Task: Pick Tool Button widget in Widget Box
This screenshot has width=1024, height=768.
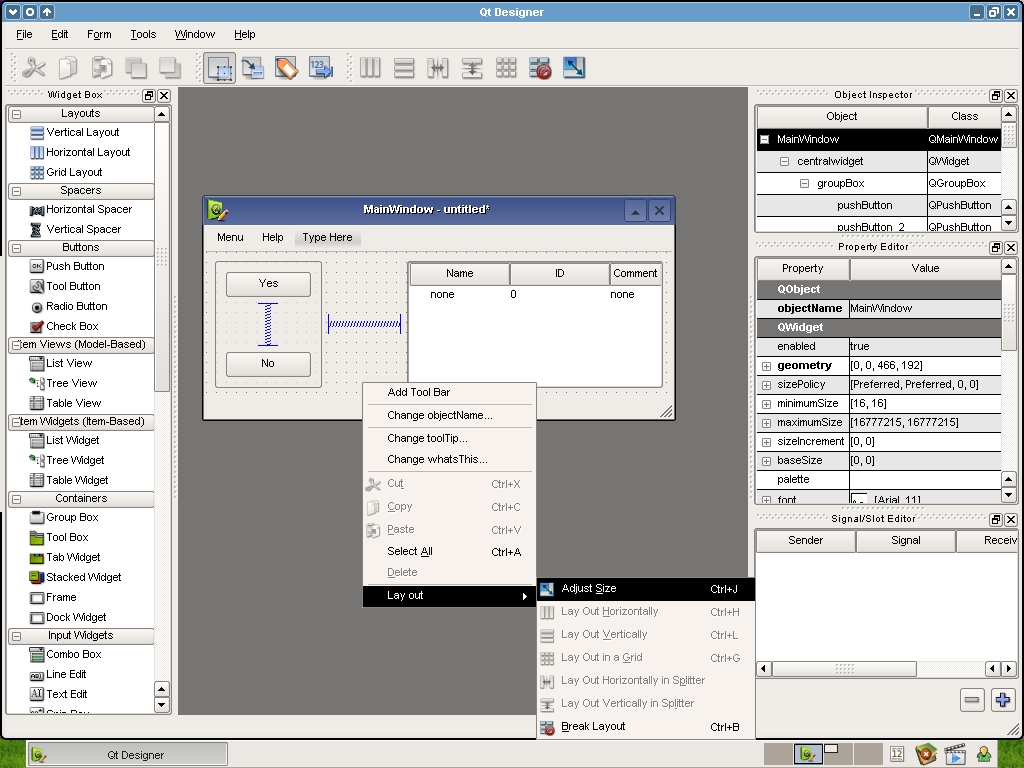Action: [x=65, y=286]
